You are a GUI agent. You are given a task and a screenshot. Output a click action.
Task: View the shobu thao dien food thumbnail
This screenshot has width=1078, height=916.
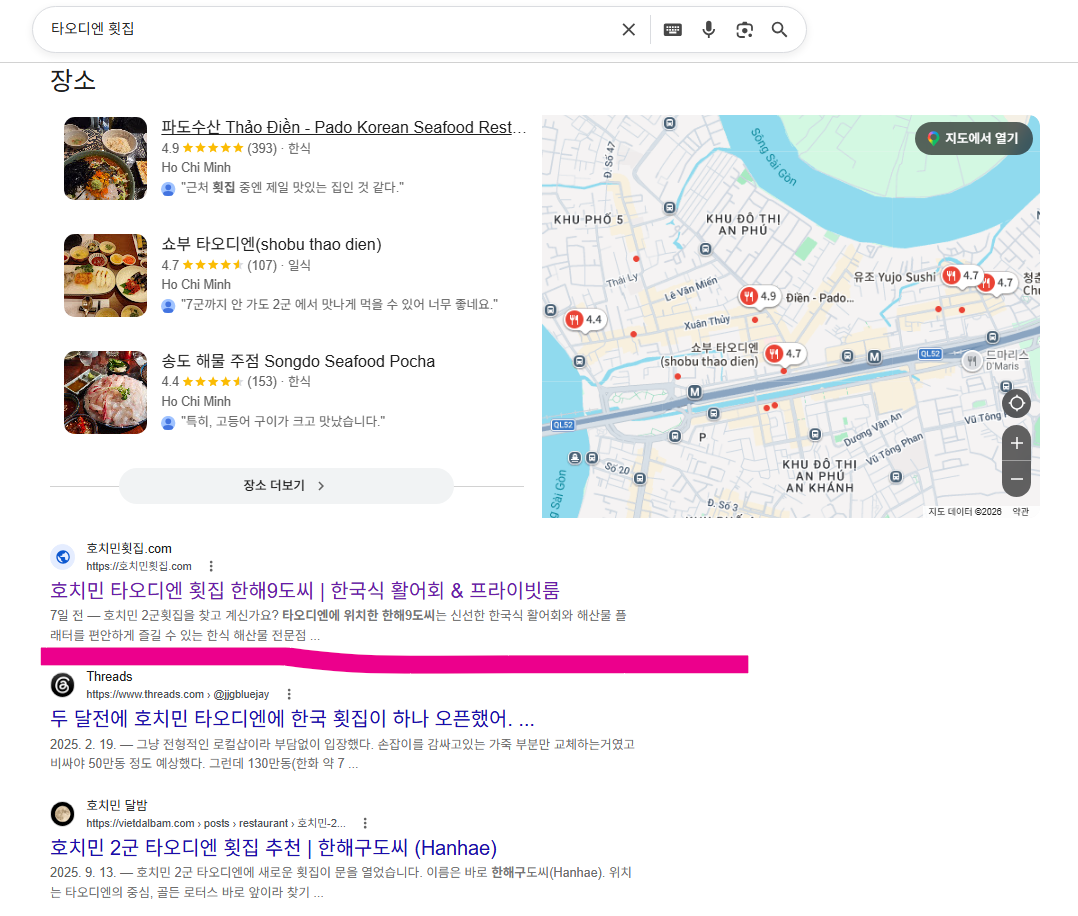click(105, 275)
